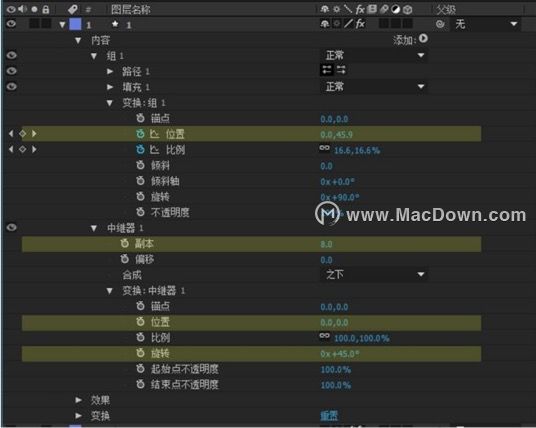Select first path direction button for 路径 1
The height and width of the screenshot is (428, 536).
(327, 70)
